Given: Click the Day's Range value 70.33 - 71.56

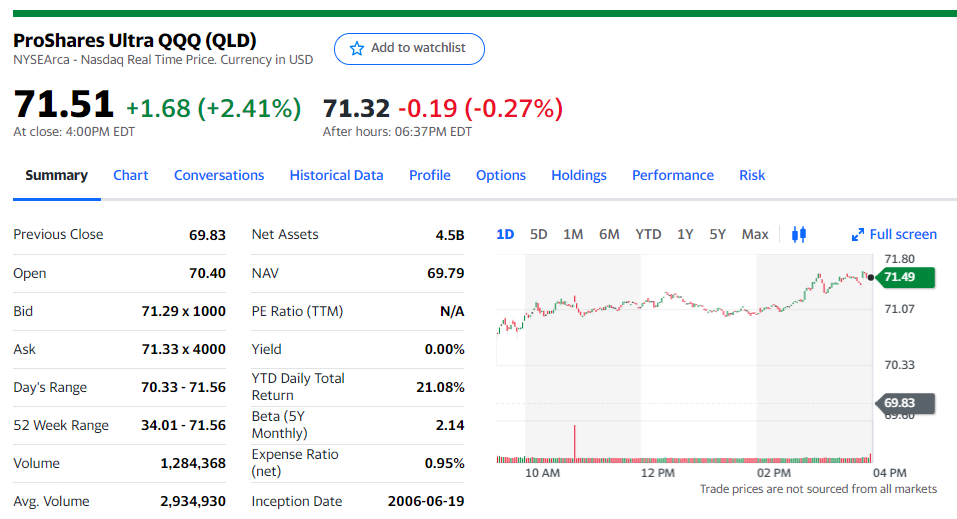Looking at the screenshot, I should click(x=184, y=387).
